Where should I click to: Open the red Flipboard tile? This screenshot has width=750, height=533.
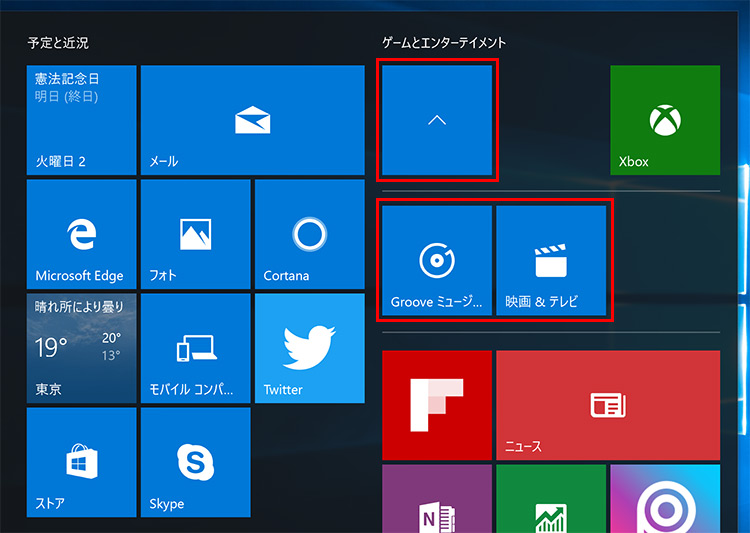pyautogui.click(x=437, y=405)
